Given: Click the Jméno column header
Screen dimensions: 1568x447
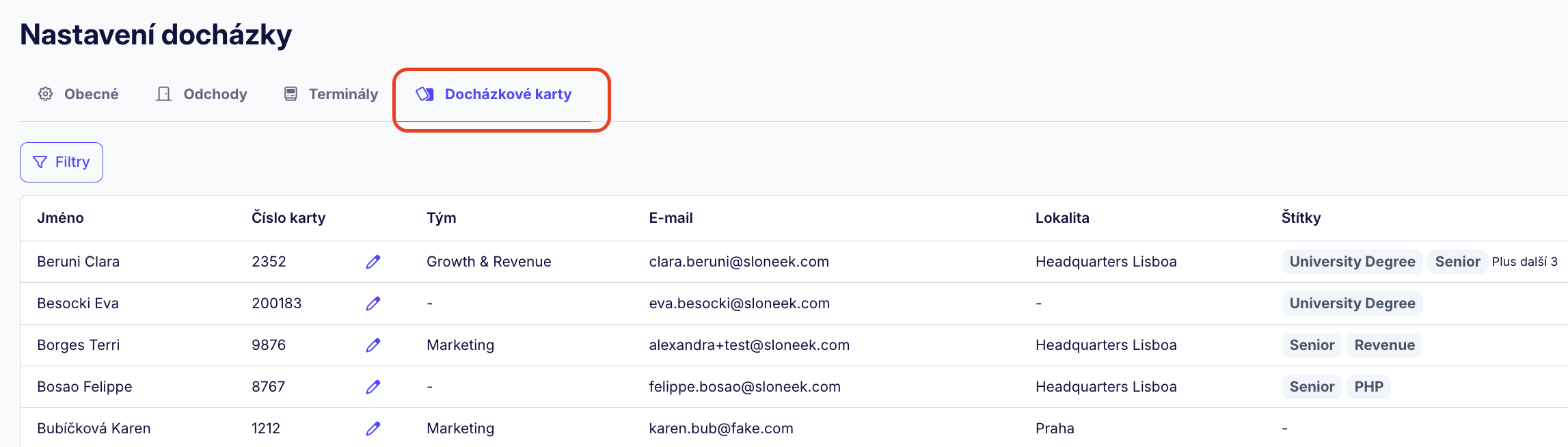Looking at the screenshot, I should tap(61, 218).
